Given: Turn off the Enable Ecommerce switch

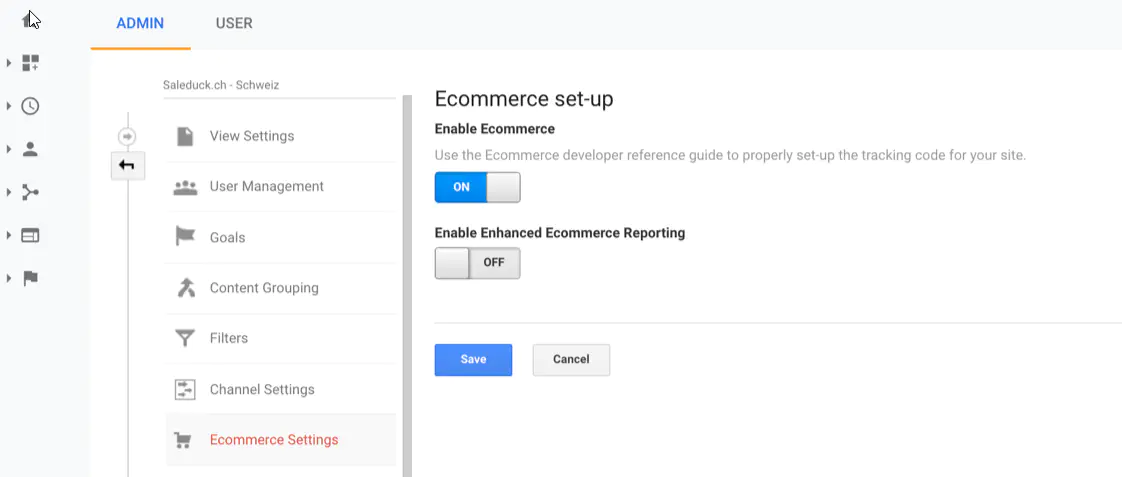Looking at the screenshot, I should (477, 188).
